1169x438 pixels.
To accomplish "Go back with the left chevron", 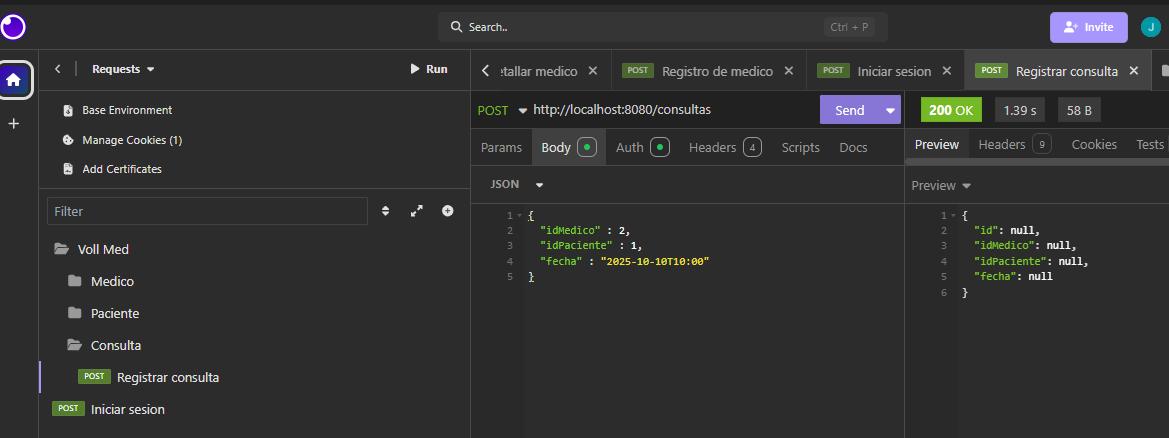I will 58,69.
